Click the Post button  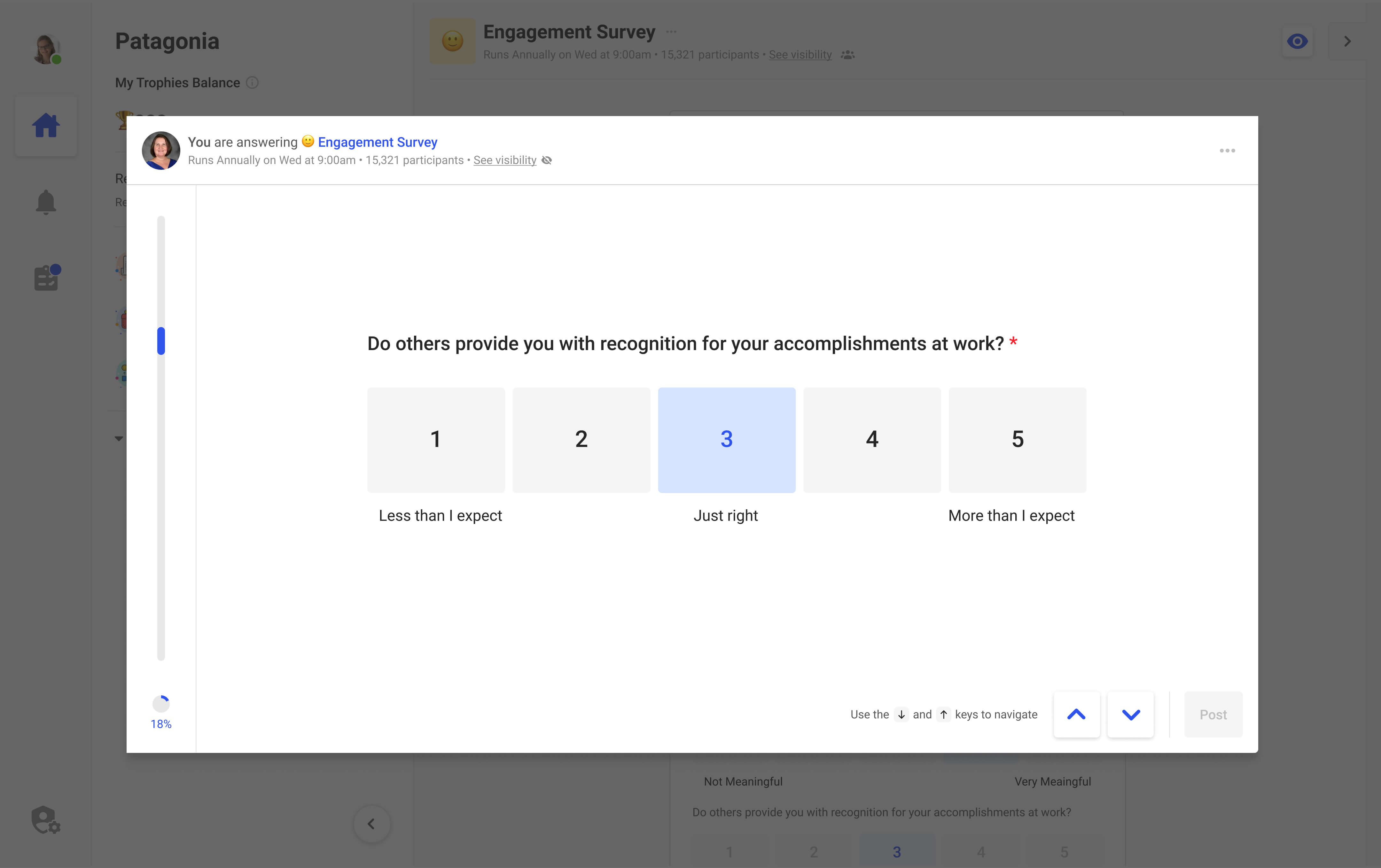point(1213,714)
